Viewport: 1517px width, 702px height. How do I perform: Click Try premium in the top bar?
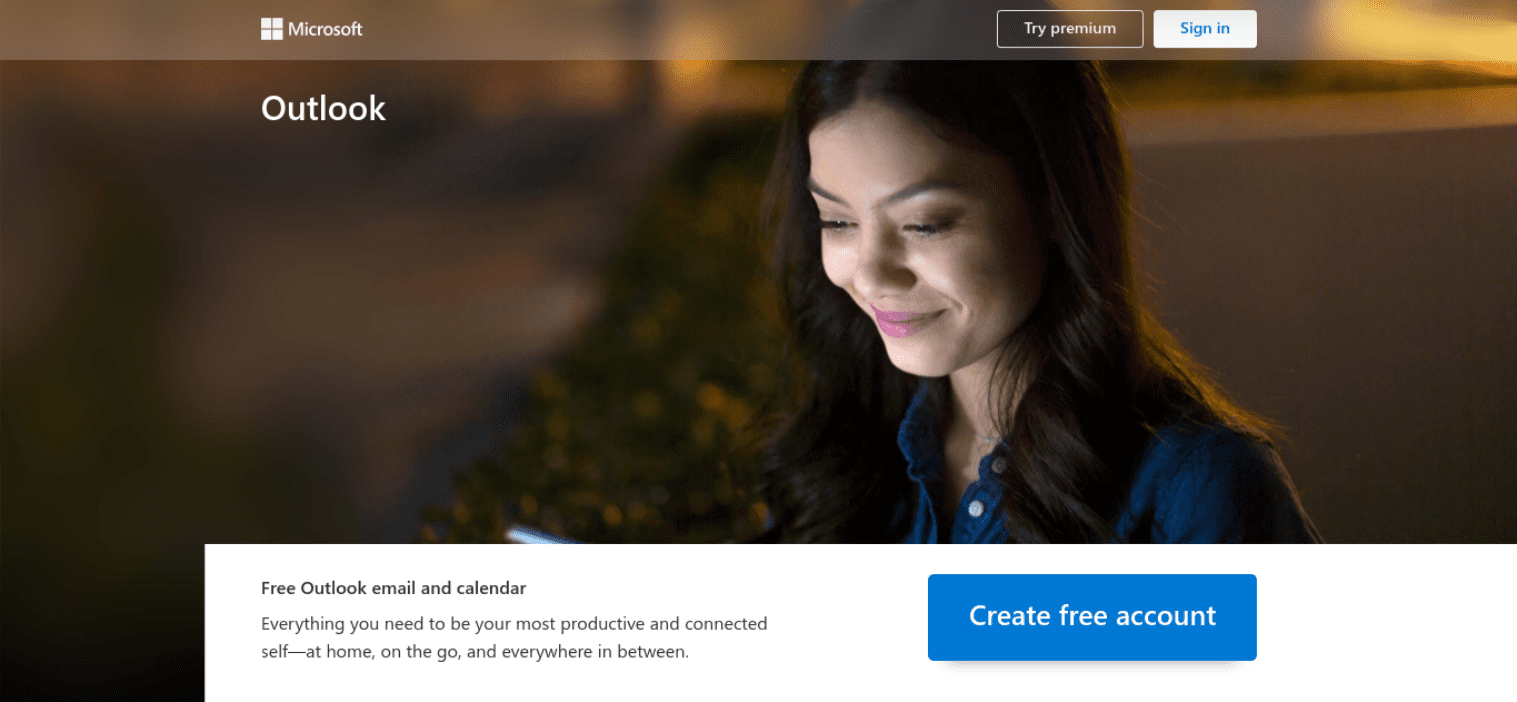[x=1069, y=28]
